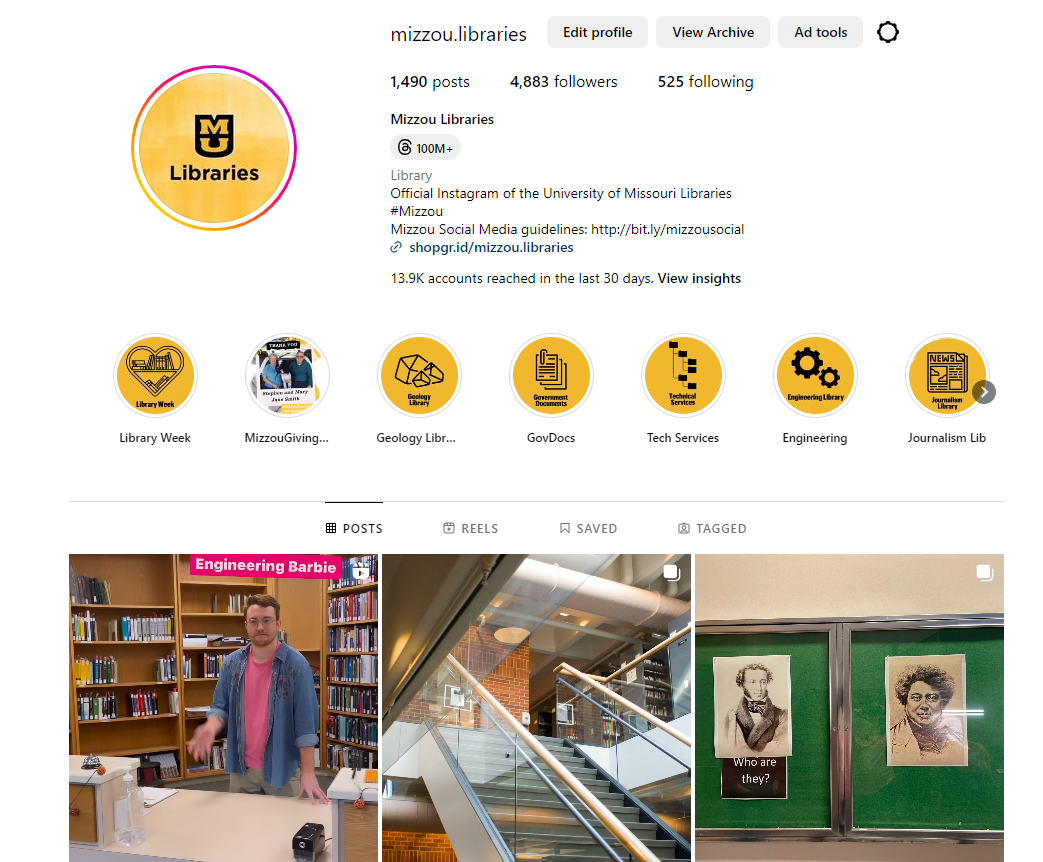Switch to the Tagged tab

tap(712, 528)
